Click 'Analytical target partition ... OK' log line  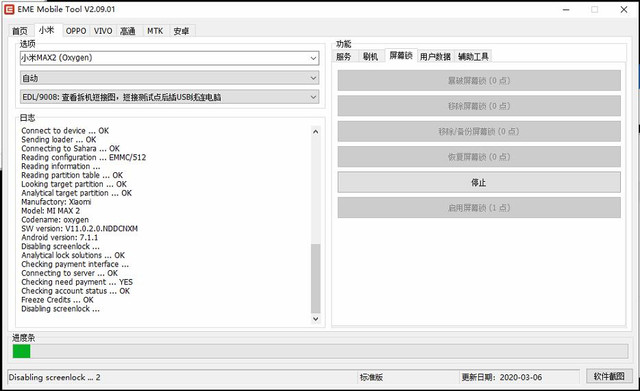pos(76,193)
